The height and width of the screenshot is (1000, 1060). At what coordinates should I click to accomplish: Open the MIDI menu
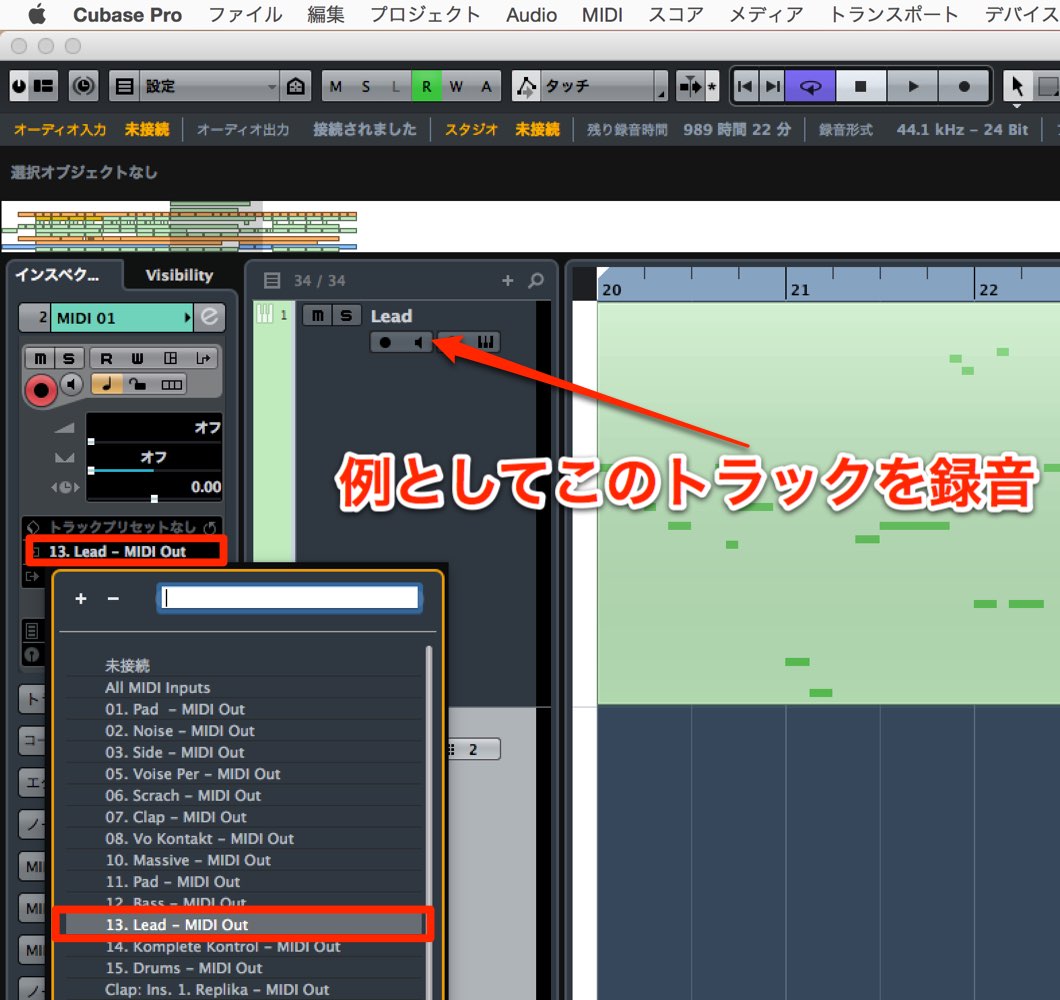coord(602,15)
